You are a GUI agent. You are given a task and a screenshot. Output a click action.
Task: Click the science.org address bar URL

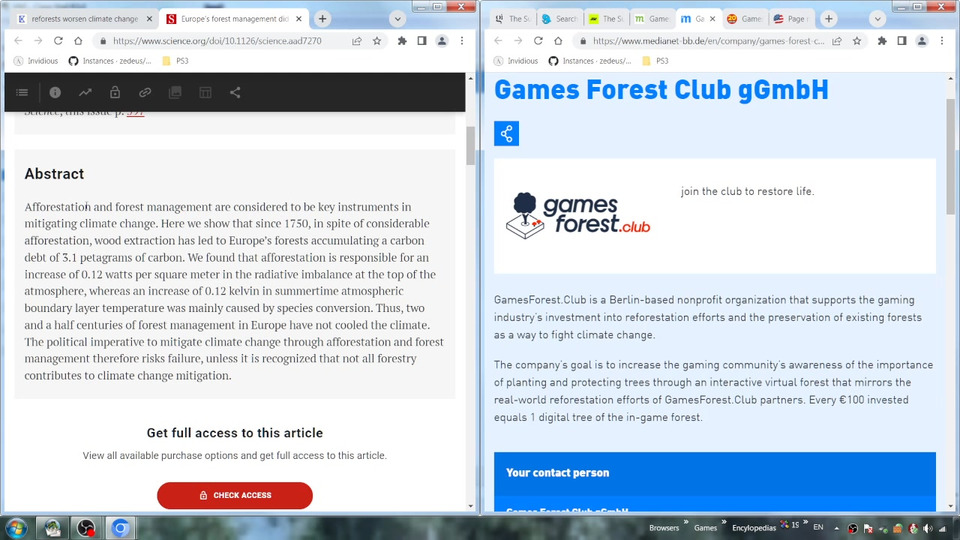pos(217,41)
